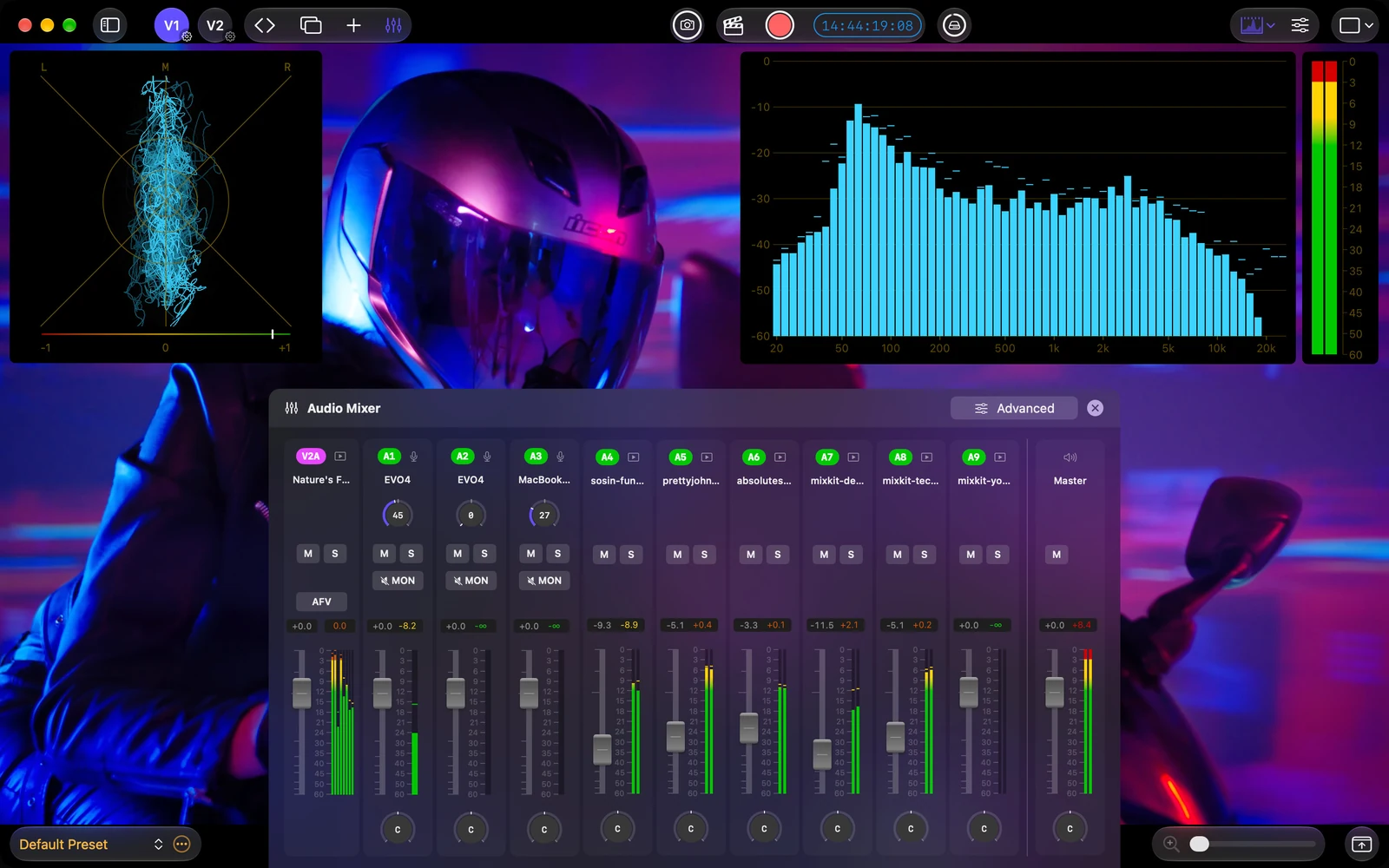Click the plus icon to add a source
Screen dimensions: 1389x868
[x=353, y=25]
